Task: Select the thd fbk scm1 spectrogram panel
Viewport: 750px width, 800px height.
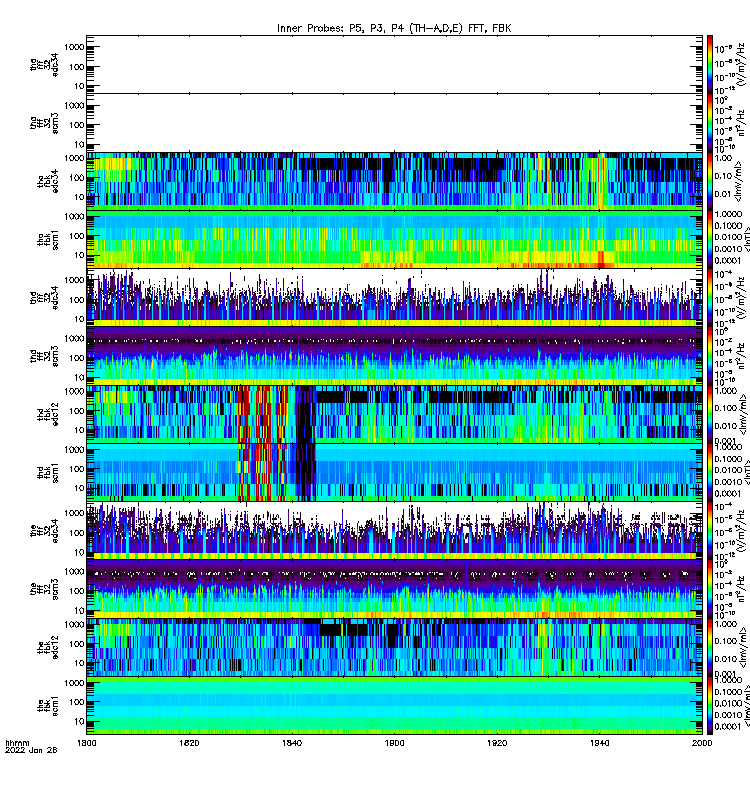Action: click(x=394, y=472)
